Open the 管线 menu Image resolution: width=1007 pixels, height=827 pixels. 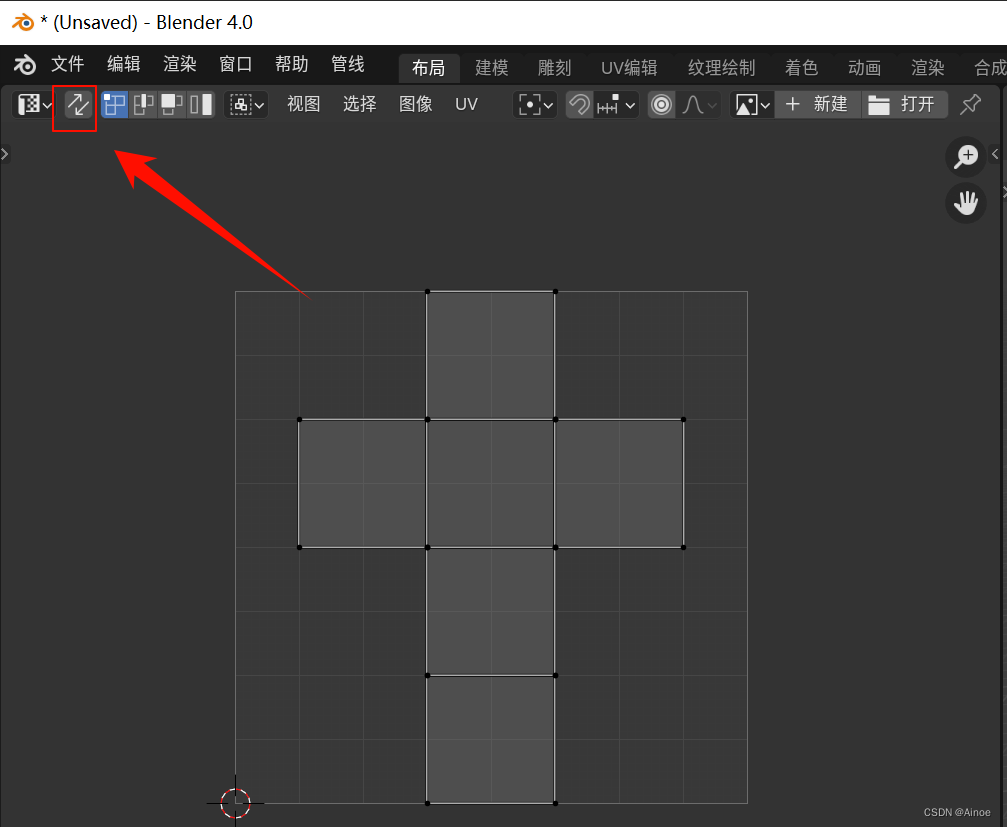[347, 64]
